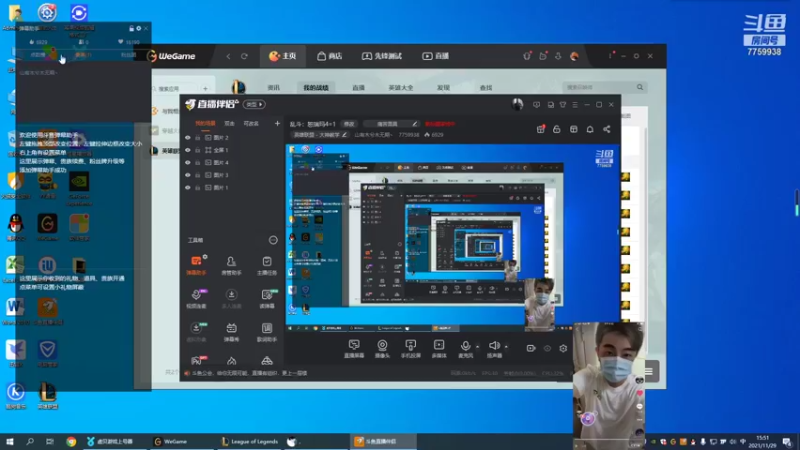Add Phone Screen-cast source
Image resolution: width=800 pixels, height=450 pixels.
coord(410,348)
